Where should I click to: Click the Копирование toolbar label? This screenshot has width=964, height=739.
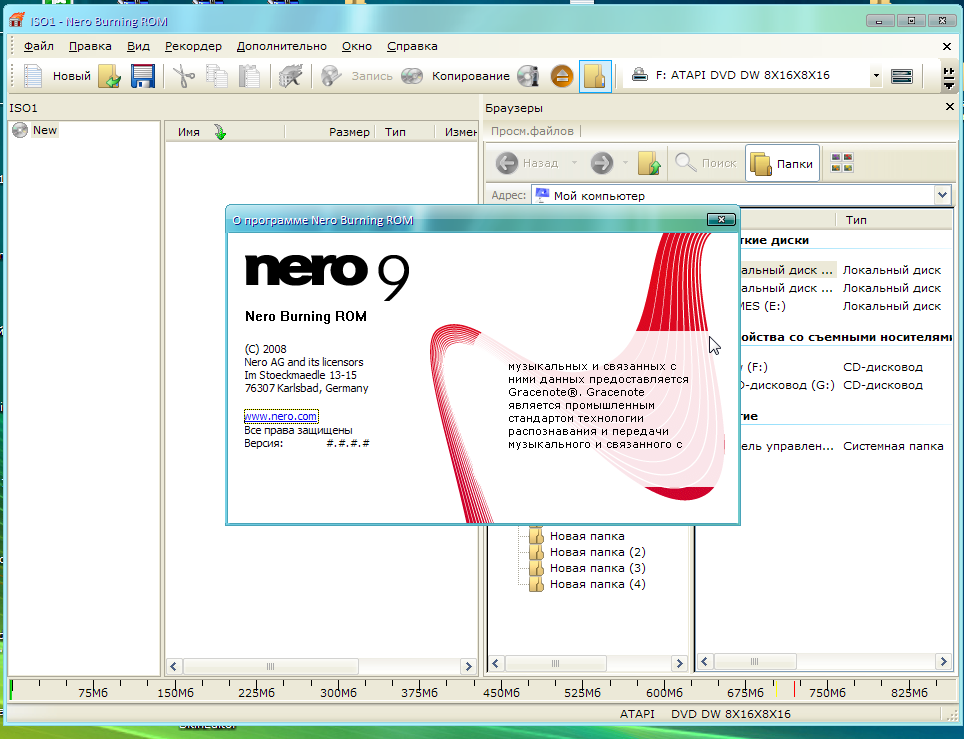tap(470, 76)
